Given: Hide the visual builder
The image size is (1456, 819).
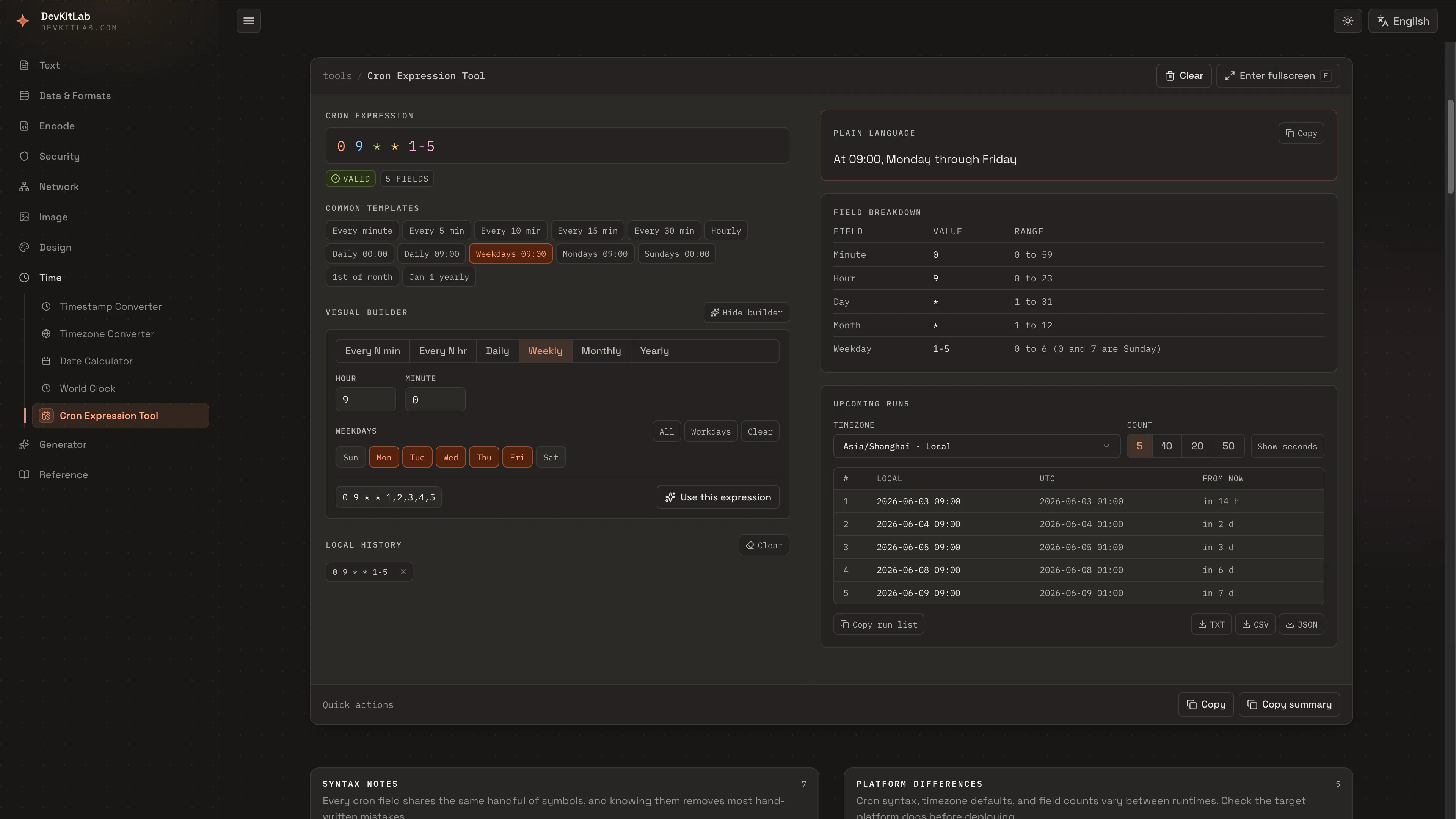Looking at the screenshot, I should tap(746, 312).
